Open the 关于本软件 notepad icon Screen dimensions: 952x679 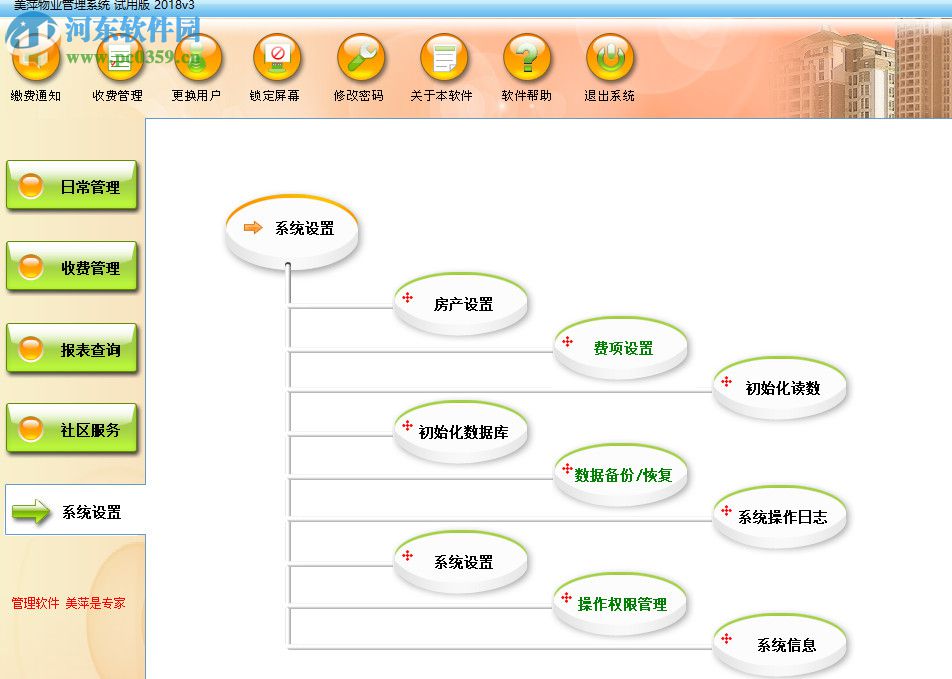pos(444,58)
